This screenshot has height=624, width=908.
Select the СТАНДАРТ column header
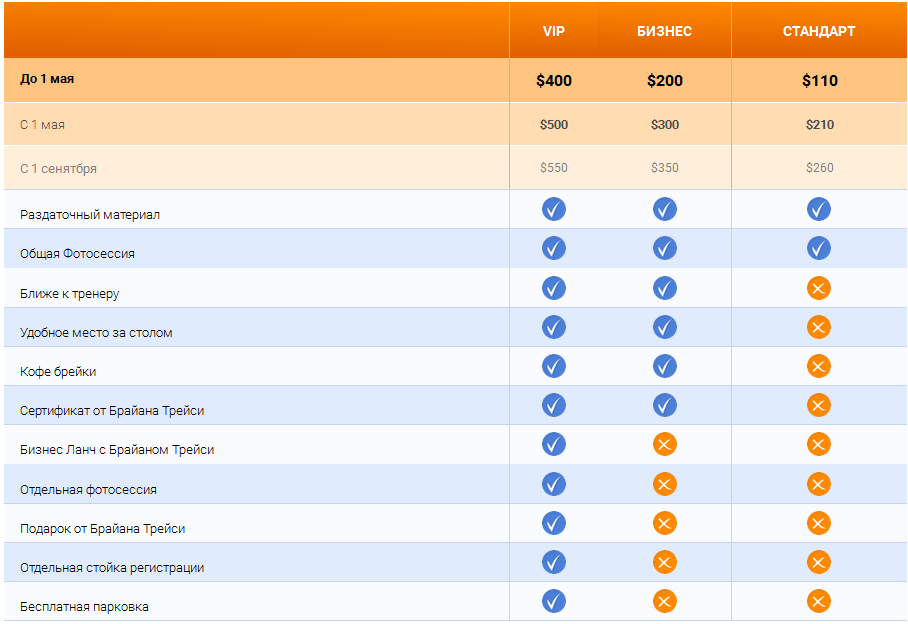pos(818,31)
